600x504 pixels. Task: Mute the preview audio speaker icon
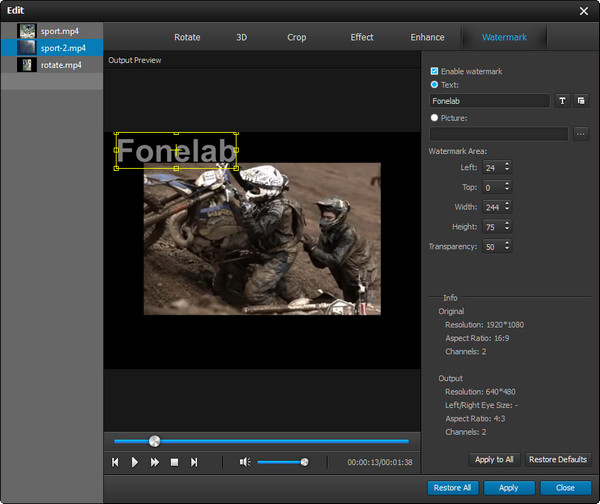pos(245,462)
